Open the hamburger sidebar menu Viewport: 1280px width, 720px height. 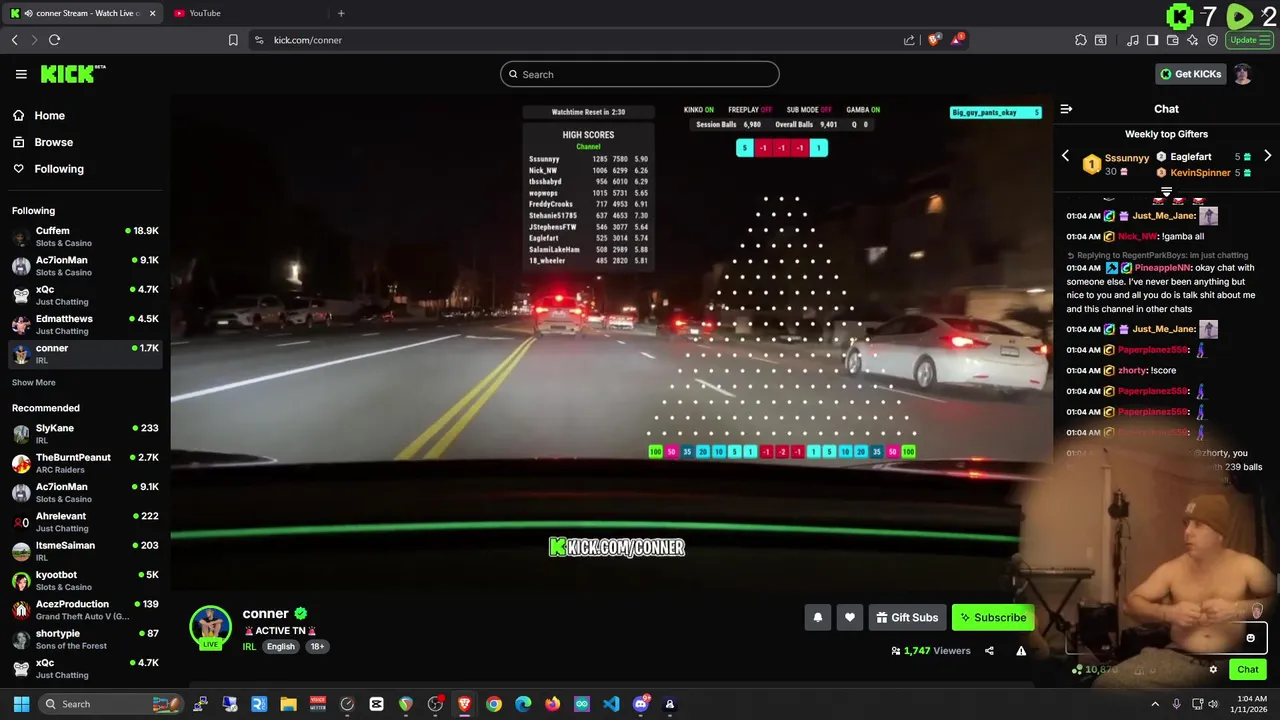point(21,74)
